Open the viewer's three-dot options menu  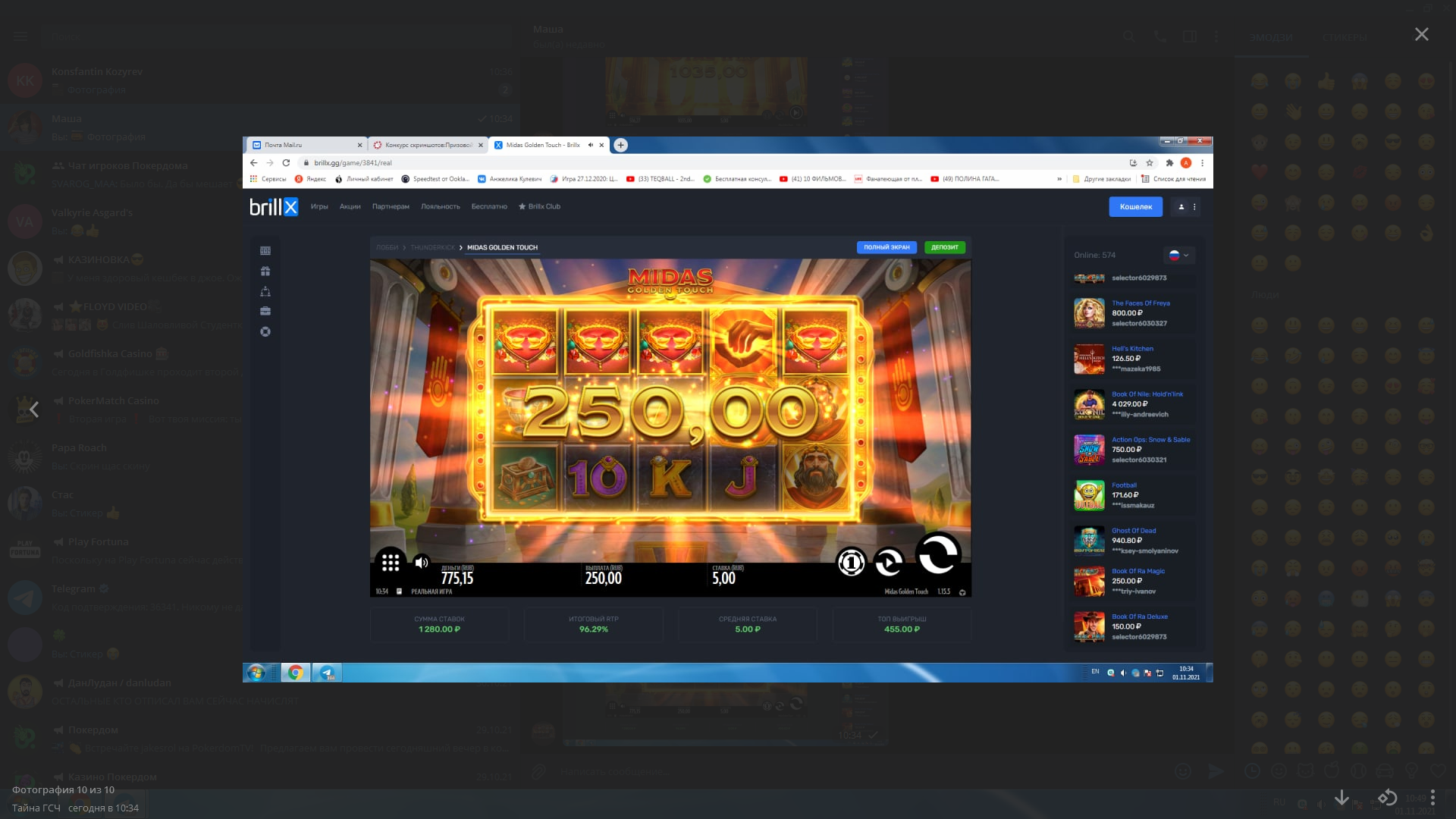point(1432,797)
